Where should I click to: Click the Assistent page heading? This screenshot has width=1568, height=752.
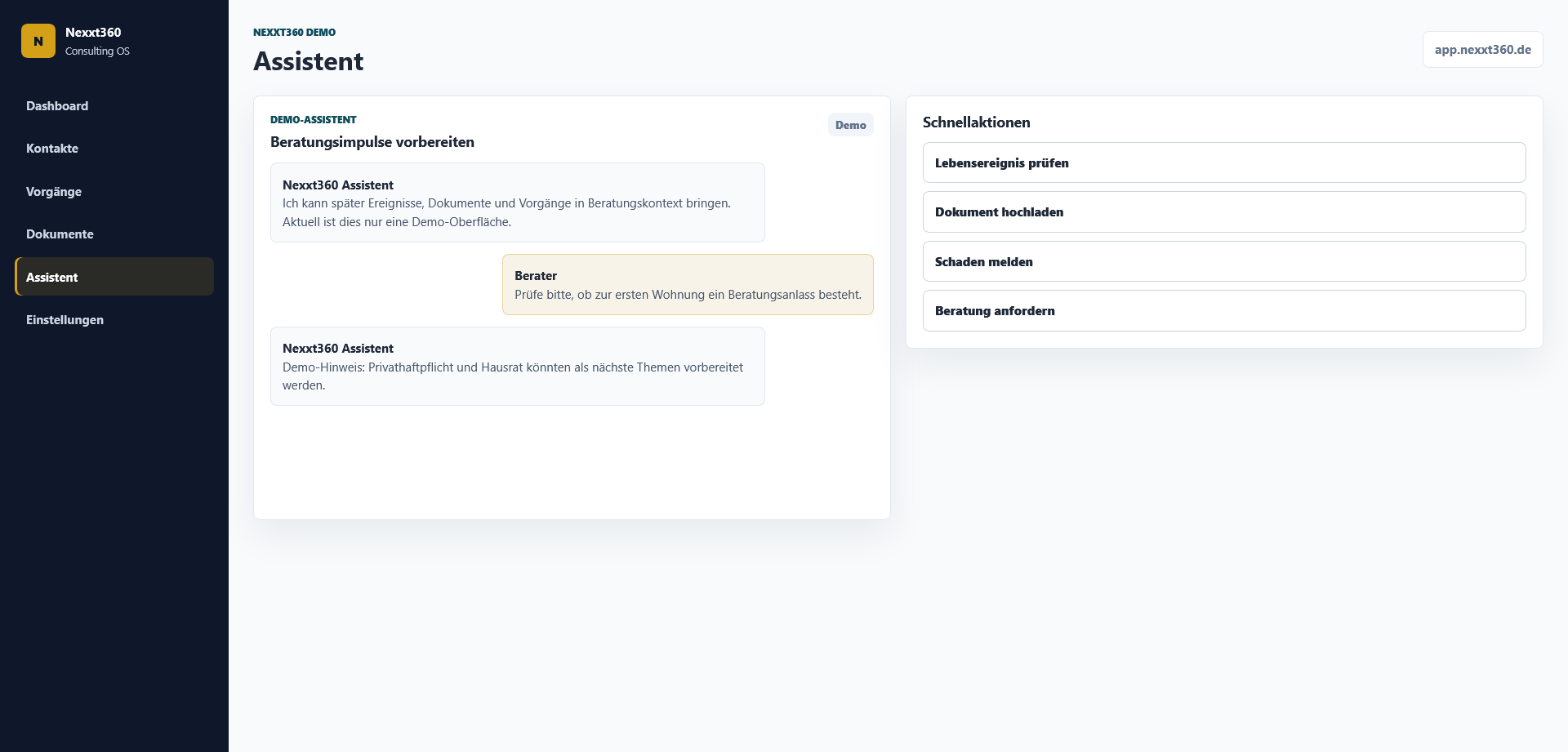click(x=308, y=61)
